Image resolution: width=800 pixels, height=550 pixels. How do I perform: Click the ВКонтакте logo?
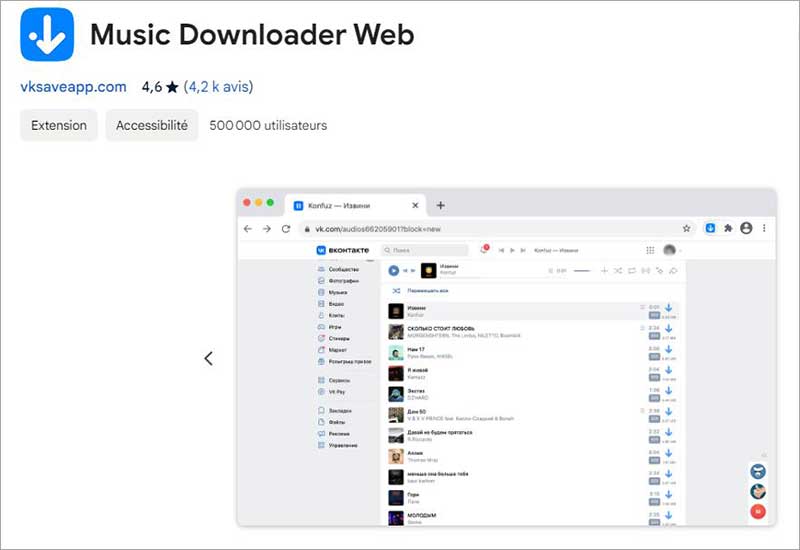pyautogui.click(x=342, y=250)
